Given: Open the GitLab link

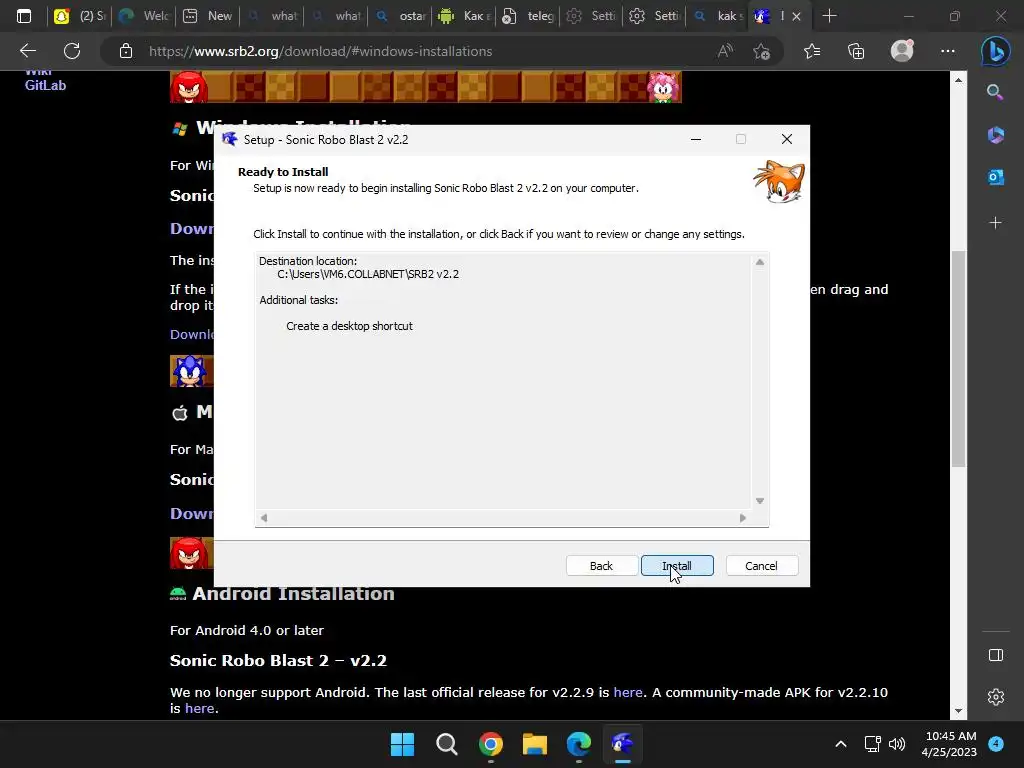Looking at the screenshot, I should (x=45, y=86).
